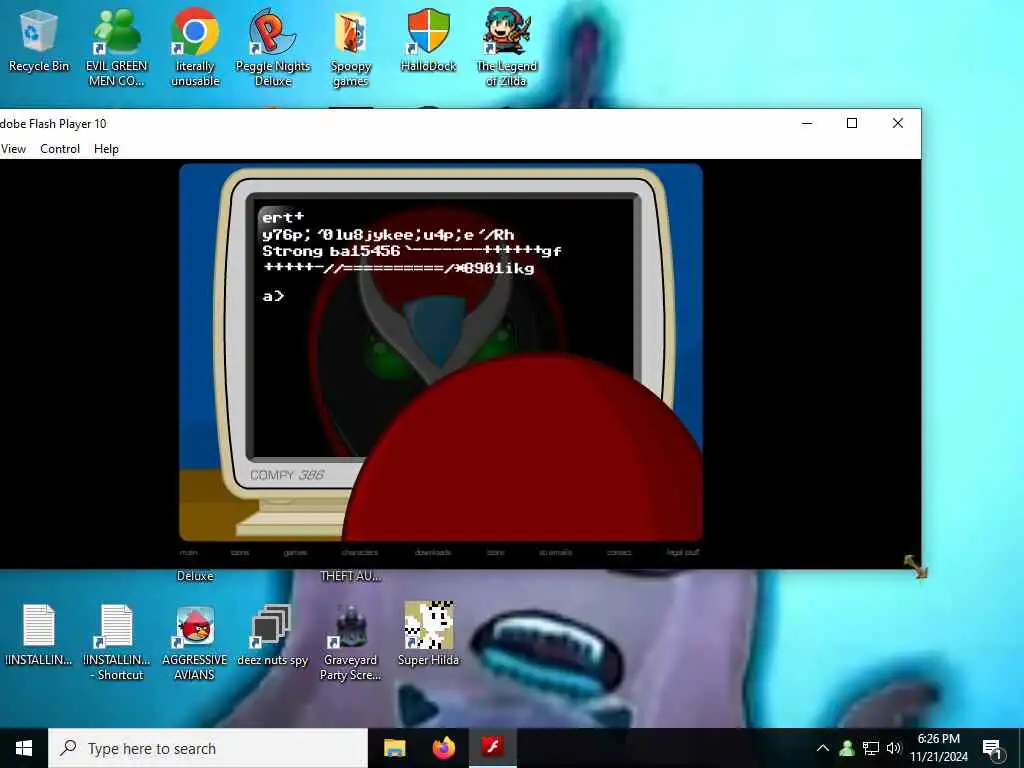The image size is (1024, 768).
Task: Launch Super Hilda desktop icon
Action: tap(428, 633)
